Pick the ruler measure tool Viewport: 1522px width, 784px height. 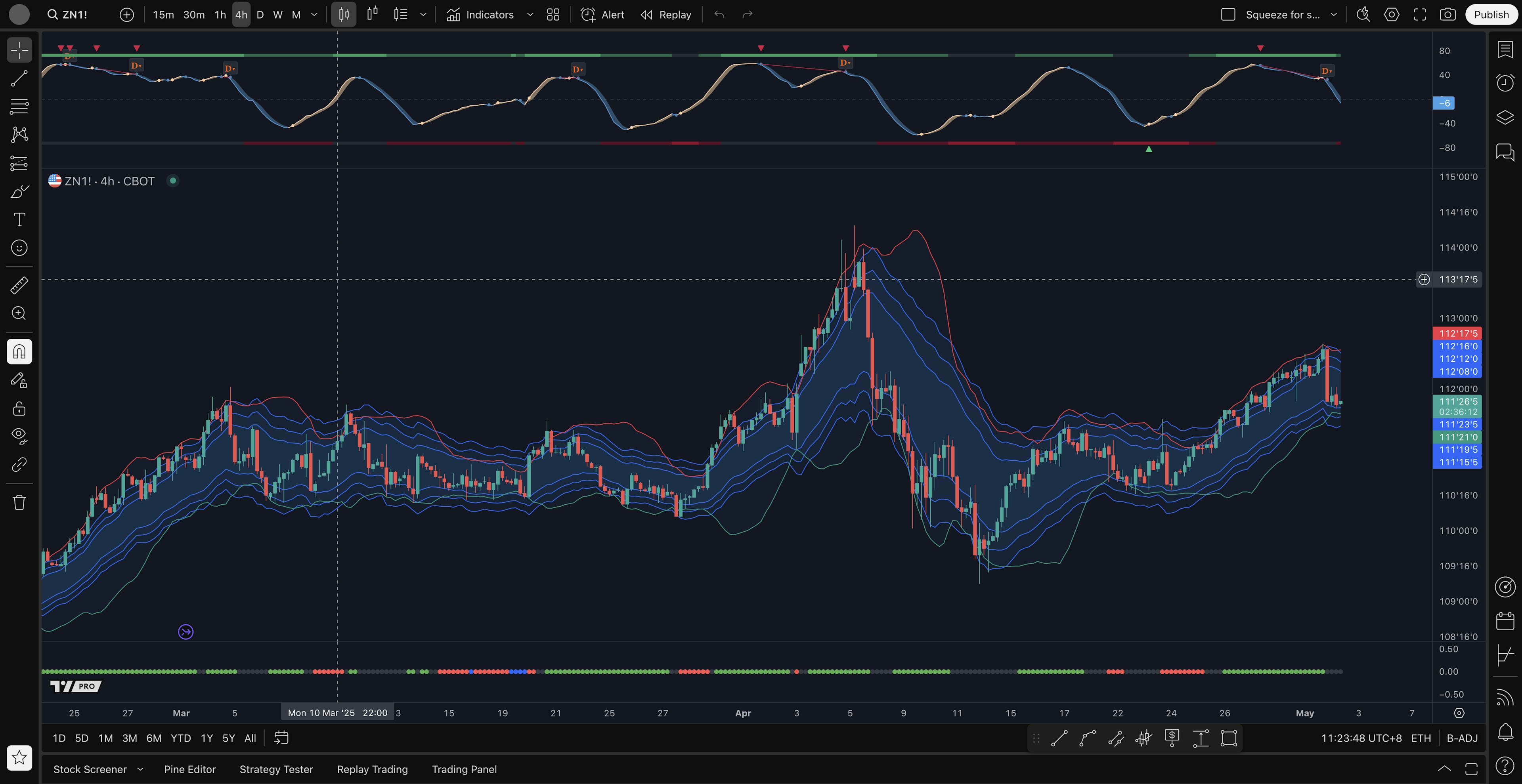click(x=19, y=286)
